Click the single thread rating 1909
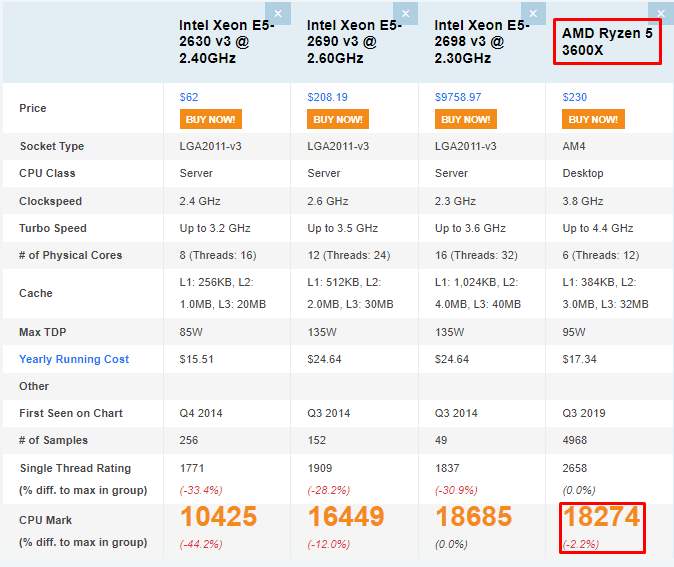674x567 pixels. tap(319, 468)
